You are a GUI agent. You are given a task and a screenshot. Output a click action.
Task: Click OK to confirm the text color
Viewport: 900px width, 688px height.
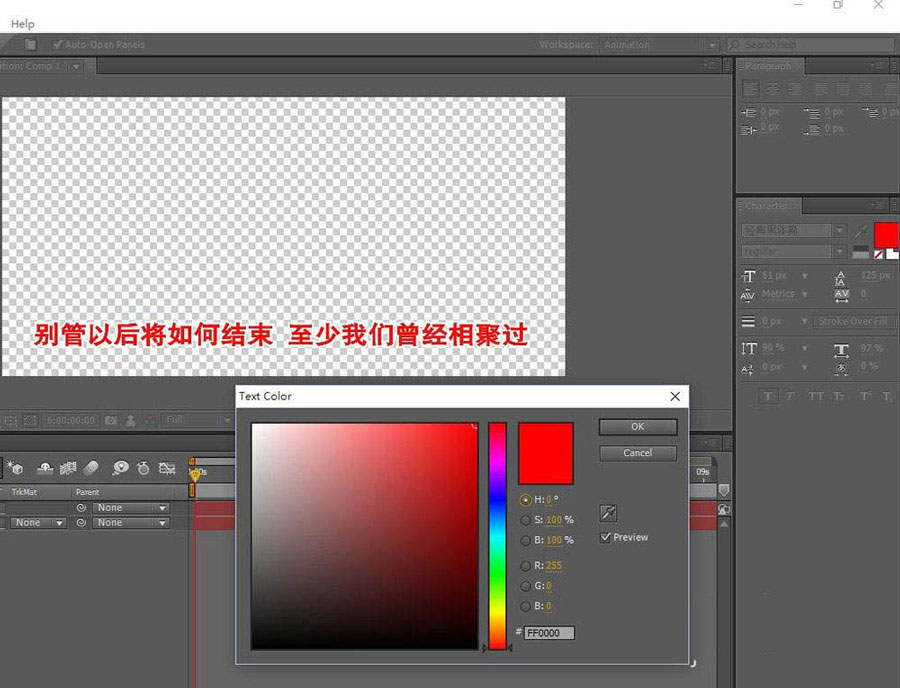[637, 426]
